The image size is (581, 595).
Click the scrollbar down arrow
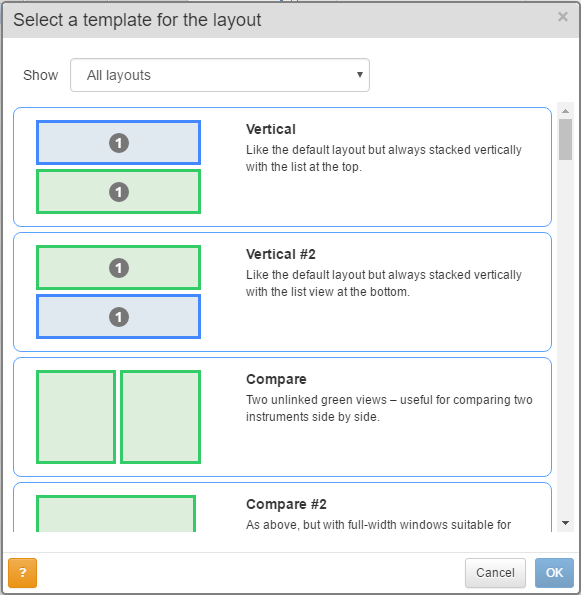coord(565,523)
